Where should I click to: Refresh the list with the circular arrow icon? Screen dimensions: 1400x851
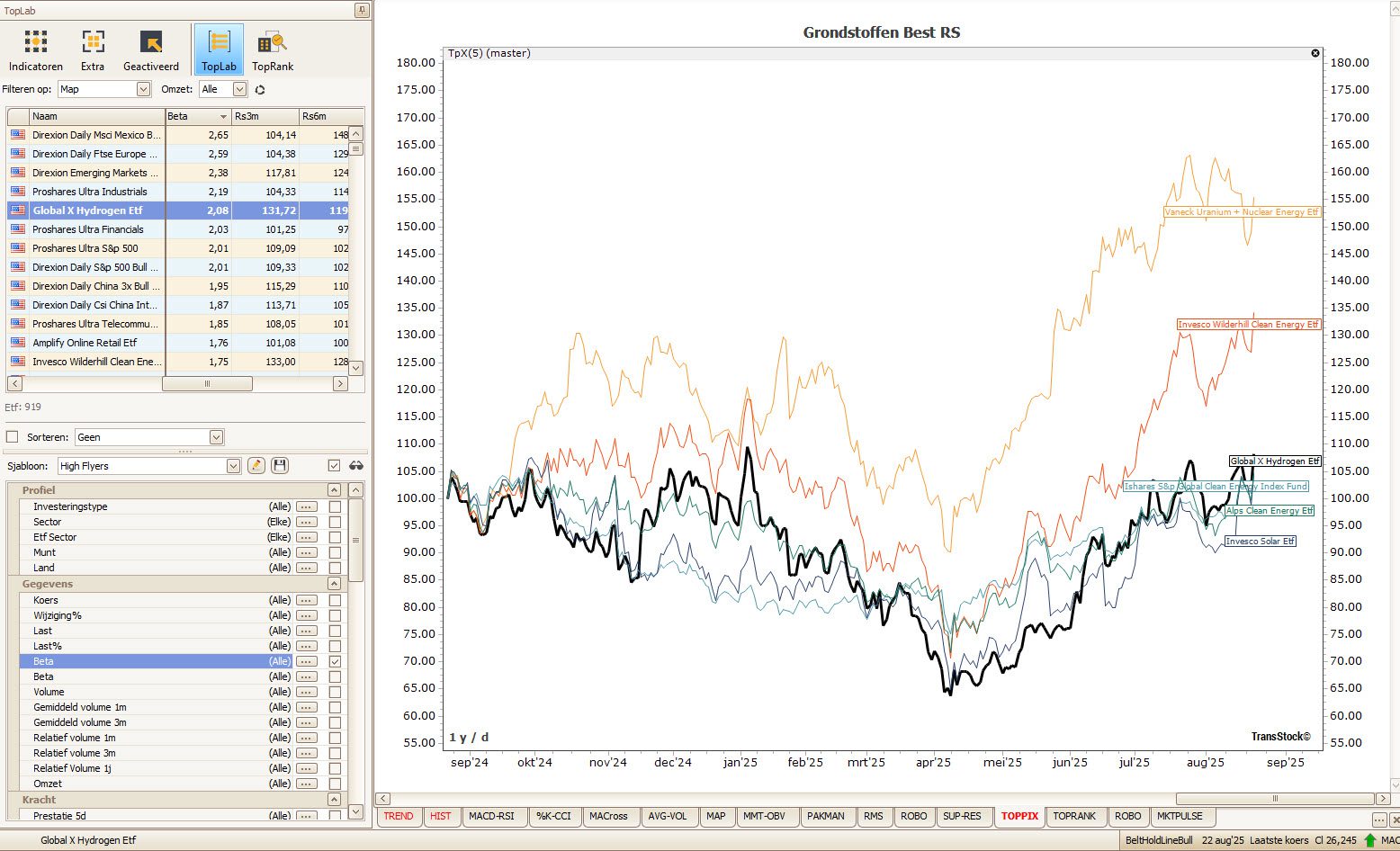[260, 89]
